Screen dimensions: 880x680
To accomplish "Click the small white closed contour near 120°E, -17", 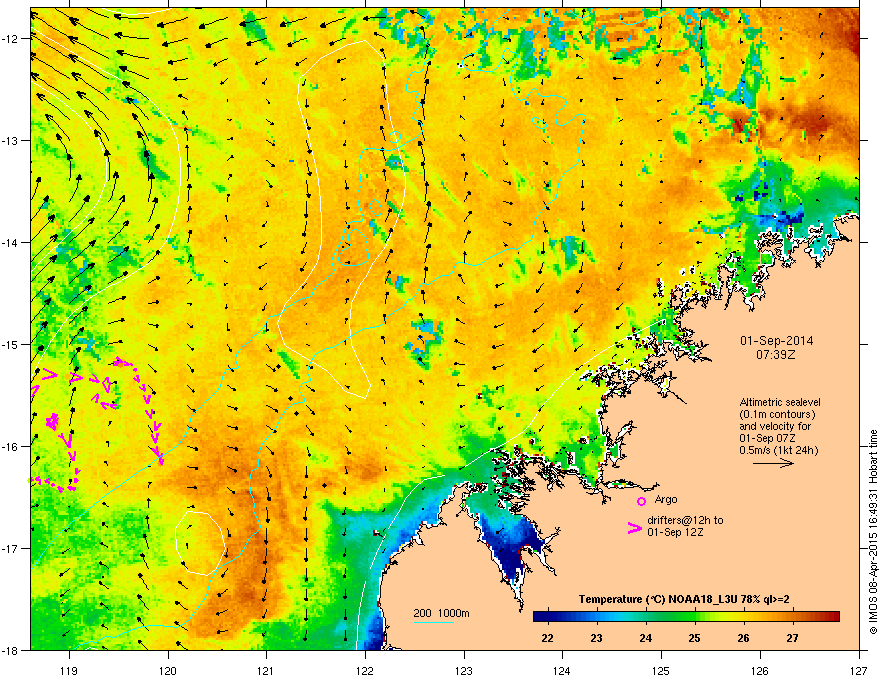I will coord(200,543).
